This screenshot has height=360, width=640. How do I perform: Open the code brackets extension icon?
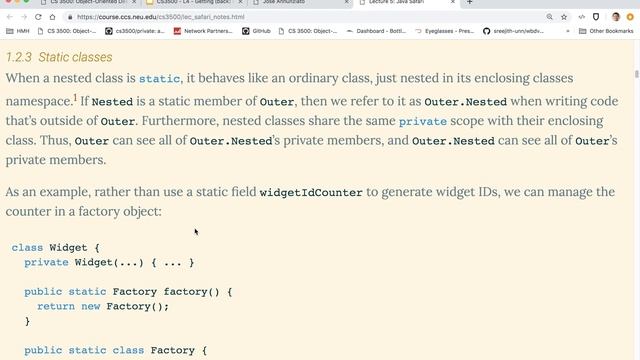pyautogui.click(x=582, y=17)
